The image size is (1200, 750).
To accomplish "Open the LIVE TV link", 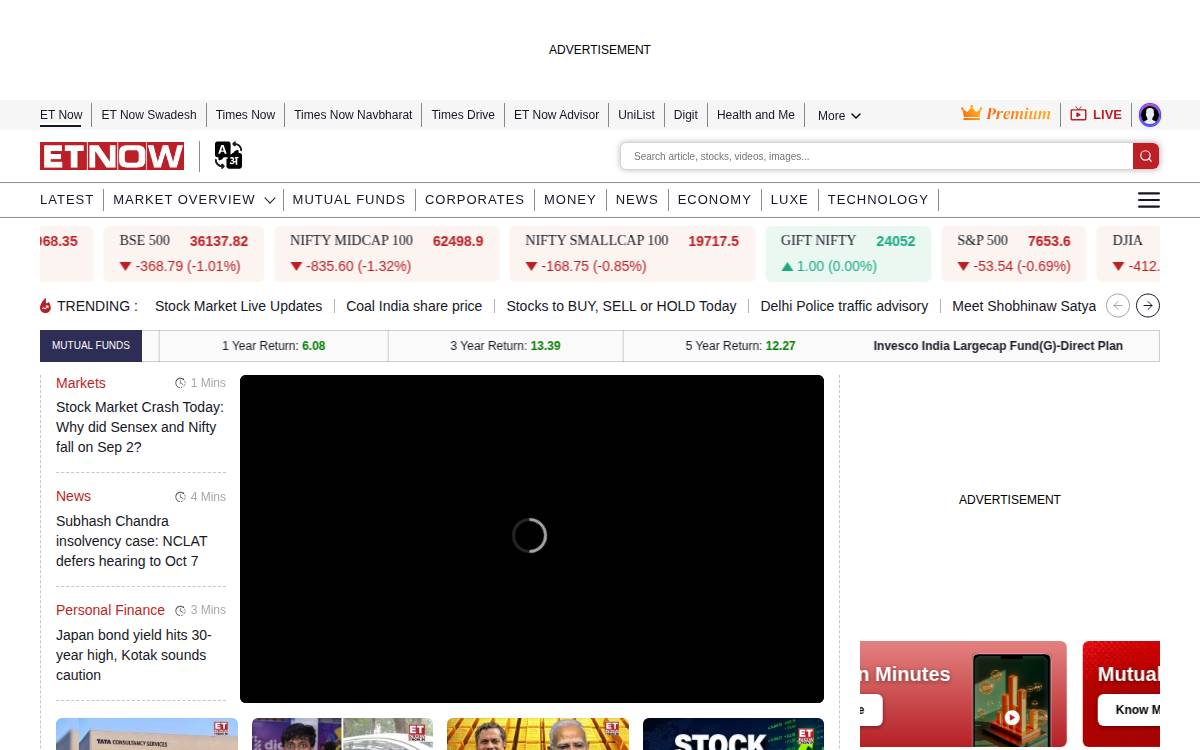I will pyautogui.click(x=1096, y=115).
